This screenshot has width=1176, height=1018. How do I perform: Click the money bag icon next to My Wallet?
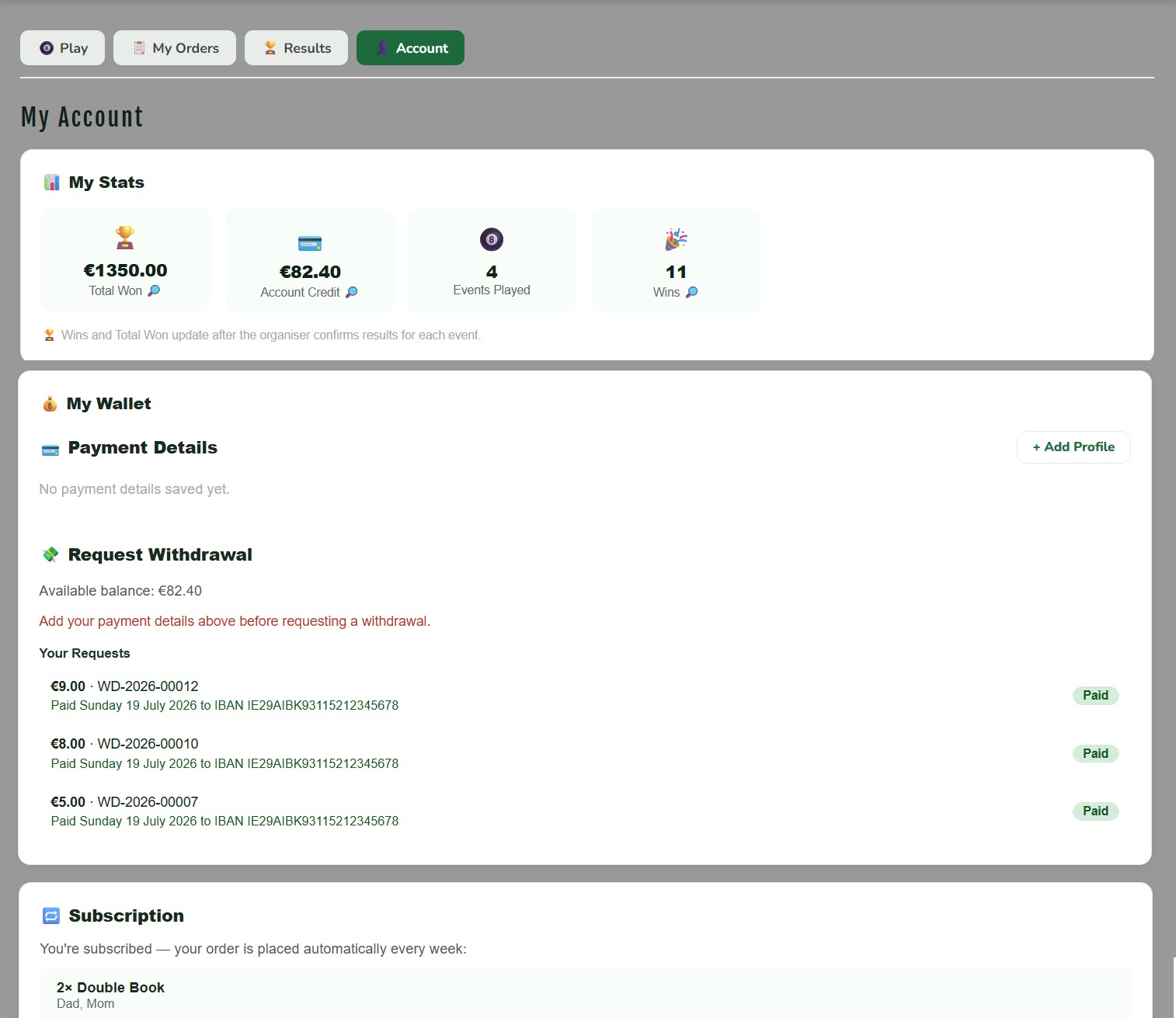pos(50,404)
